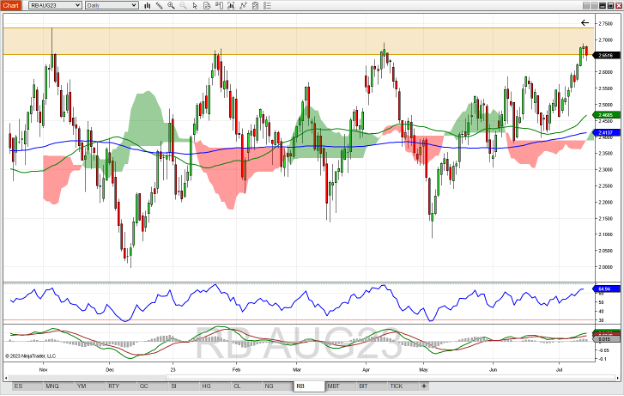Image resolution: width=624 pixels, height=396 pixels.
Task: Select the drawing tools pencil icon
Action: (159, 6)
